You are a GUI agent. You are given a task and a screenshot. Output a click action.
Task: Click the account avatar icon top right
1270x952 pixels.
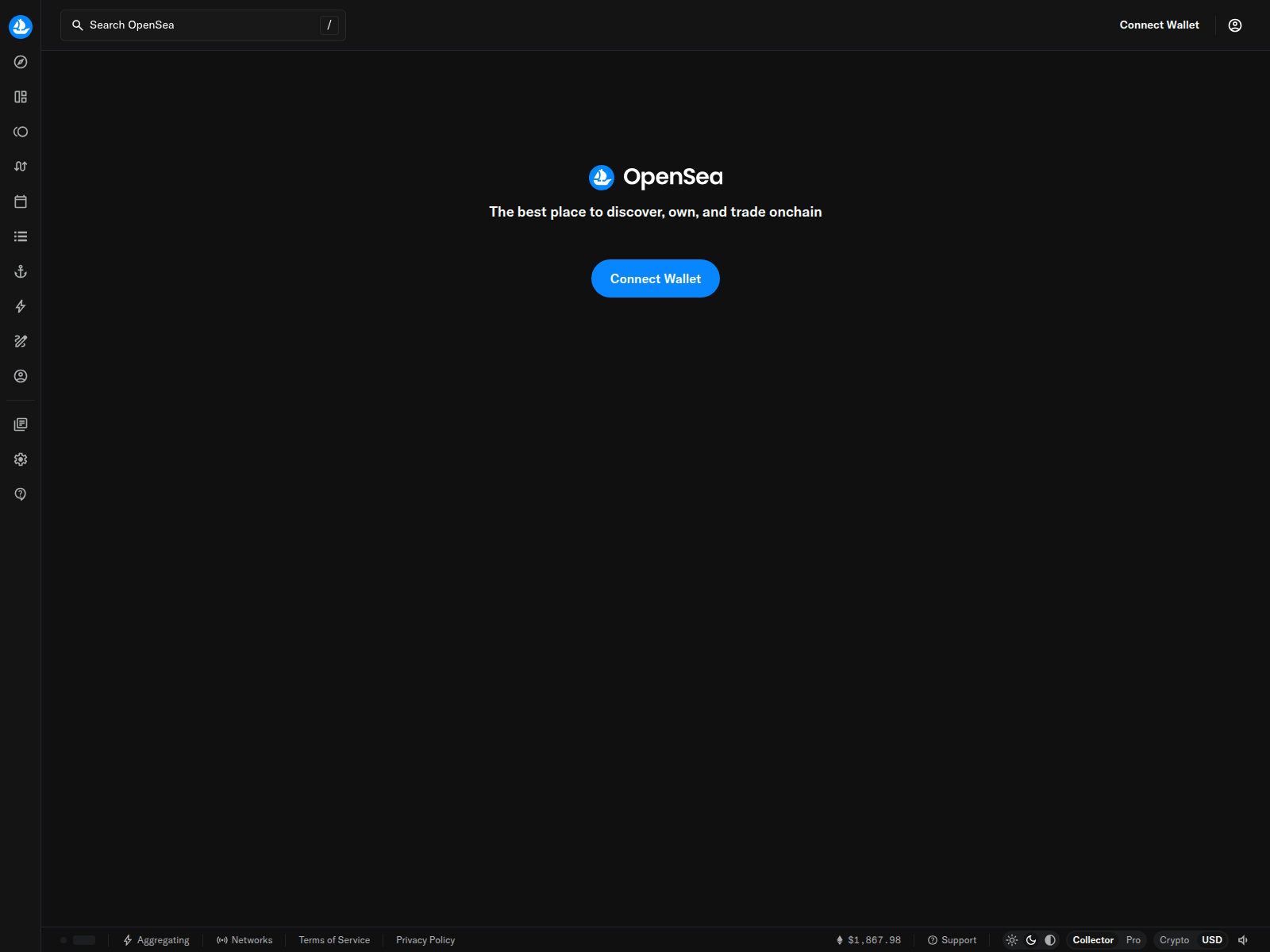coord(1235,25)
